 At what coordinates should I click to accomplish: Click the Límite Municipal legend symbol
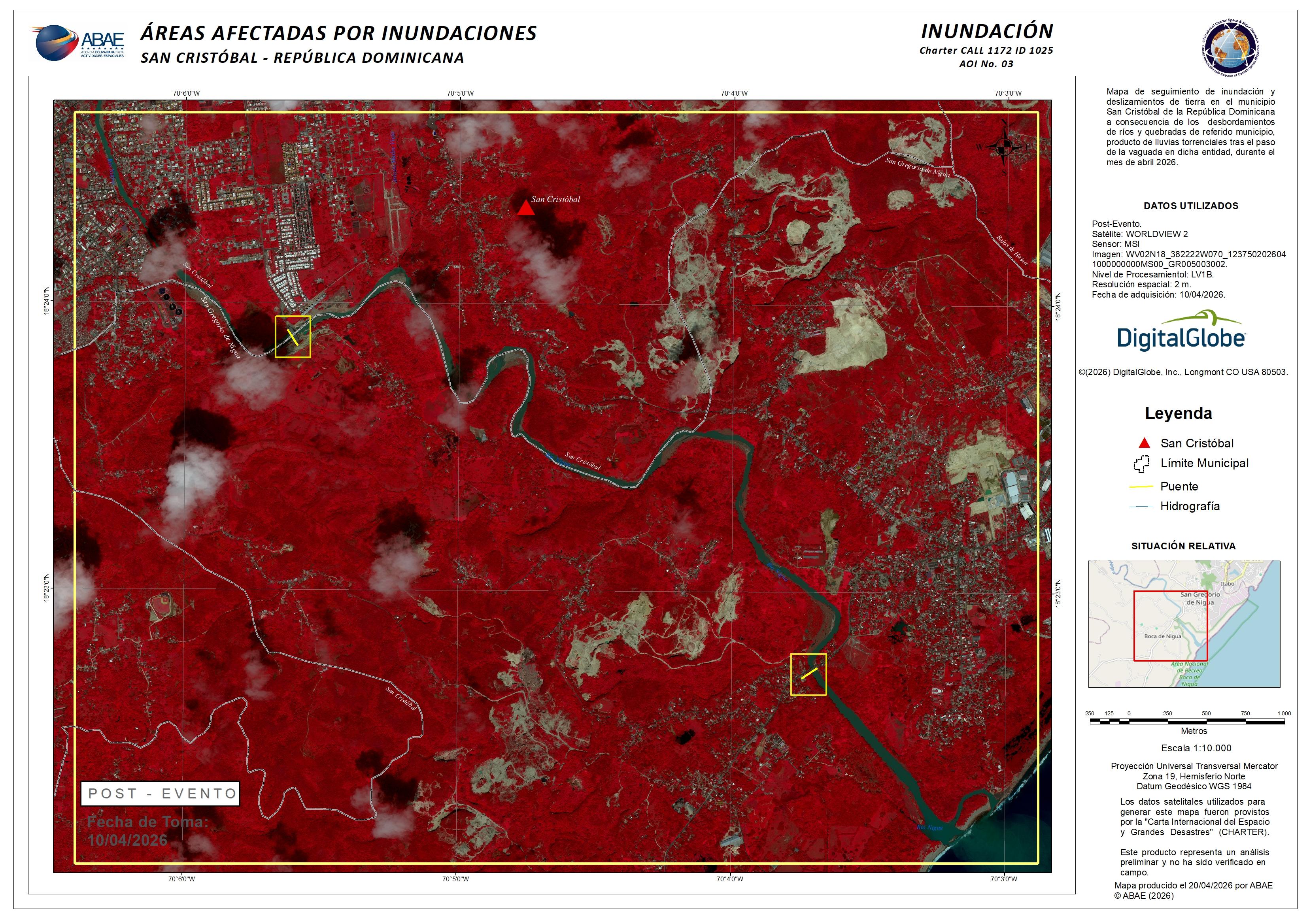(x=1141, y=464)
